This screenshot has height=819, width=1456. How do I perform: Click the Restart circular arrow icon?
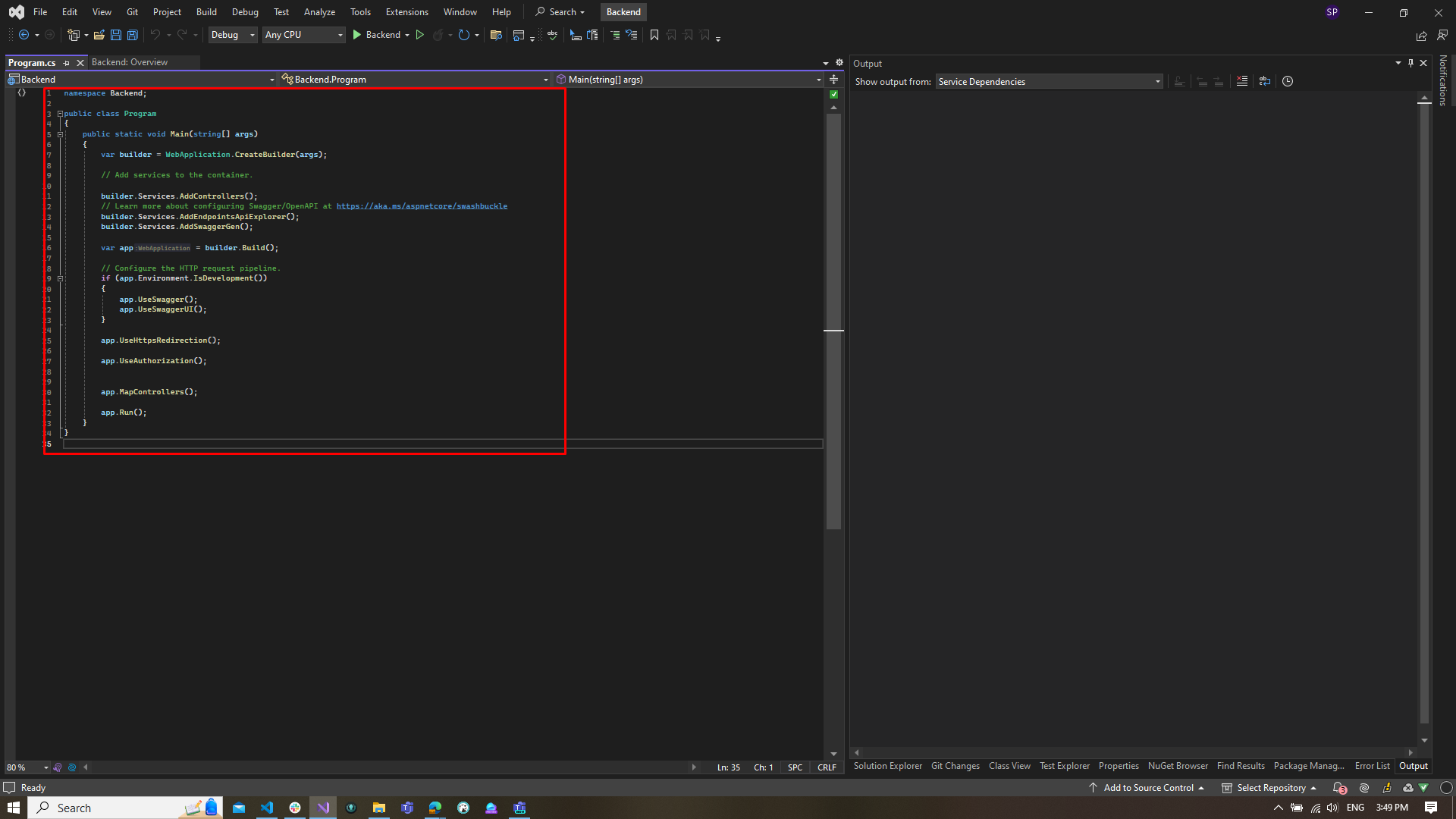[x=463, y=35]
